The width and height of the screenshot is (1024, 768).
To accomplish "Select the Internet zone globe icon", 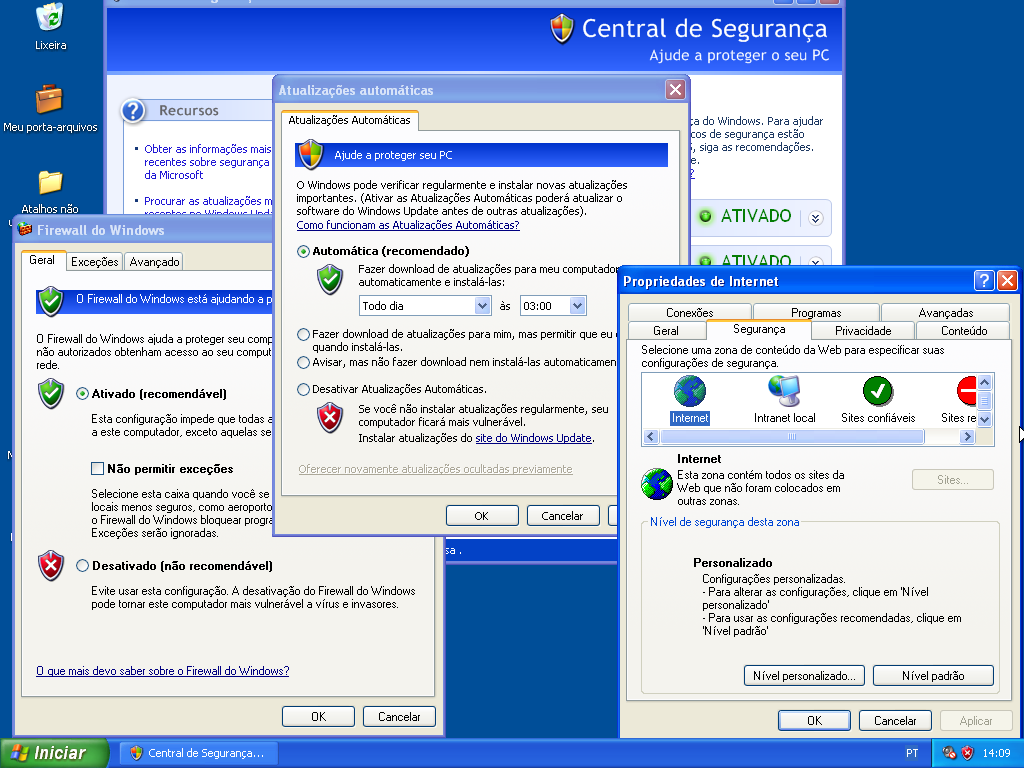I will click(x=690, y=391).
